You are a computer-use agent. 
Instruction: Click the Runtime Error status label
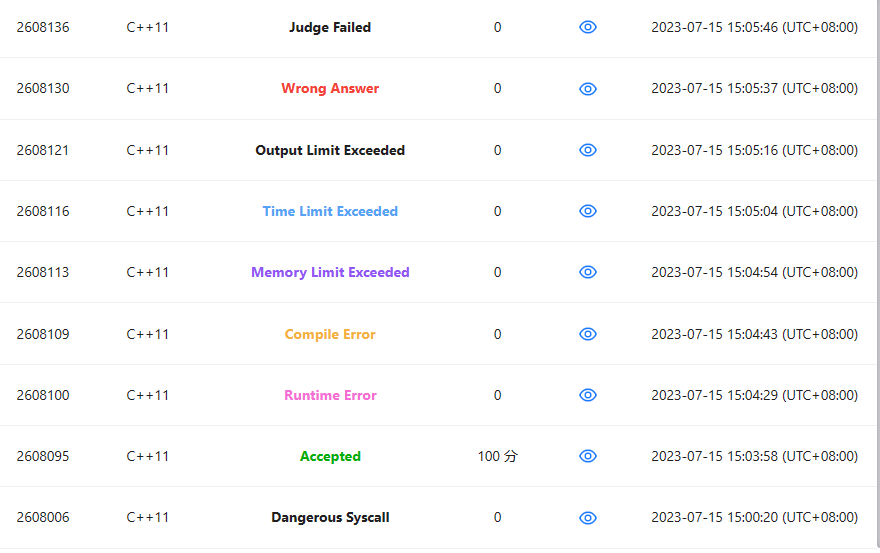[330, 395]
